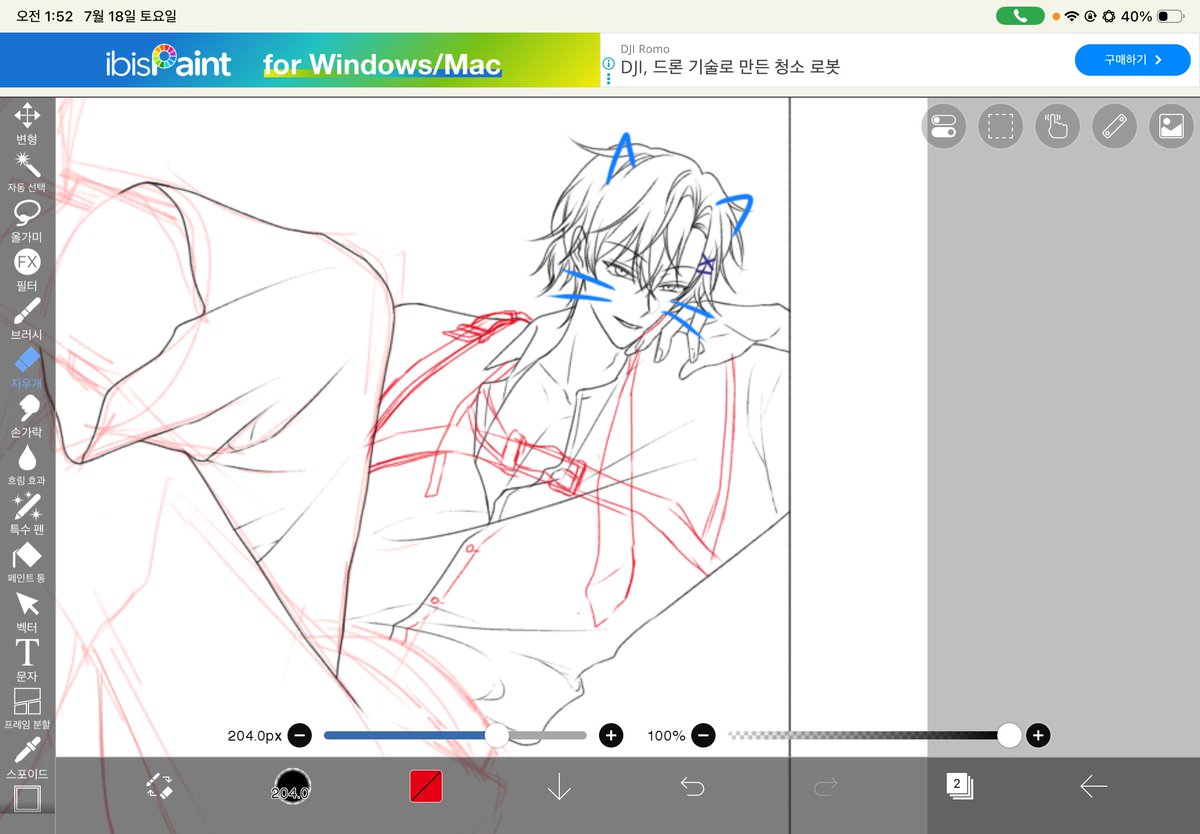This screenshot has height=834, width=1200.
Task: Open the canvas tool below 스포이드
Action: [27, 799]
